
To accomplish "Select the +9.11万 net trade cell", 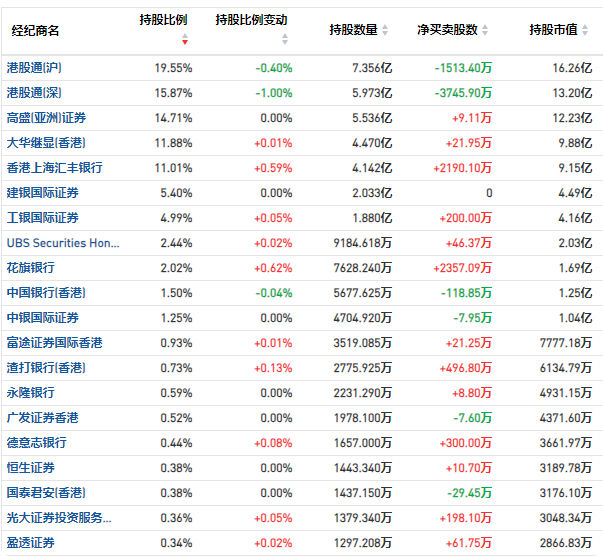I will [472, 118].
